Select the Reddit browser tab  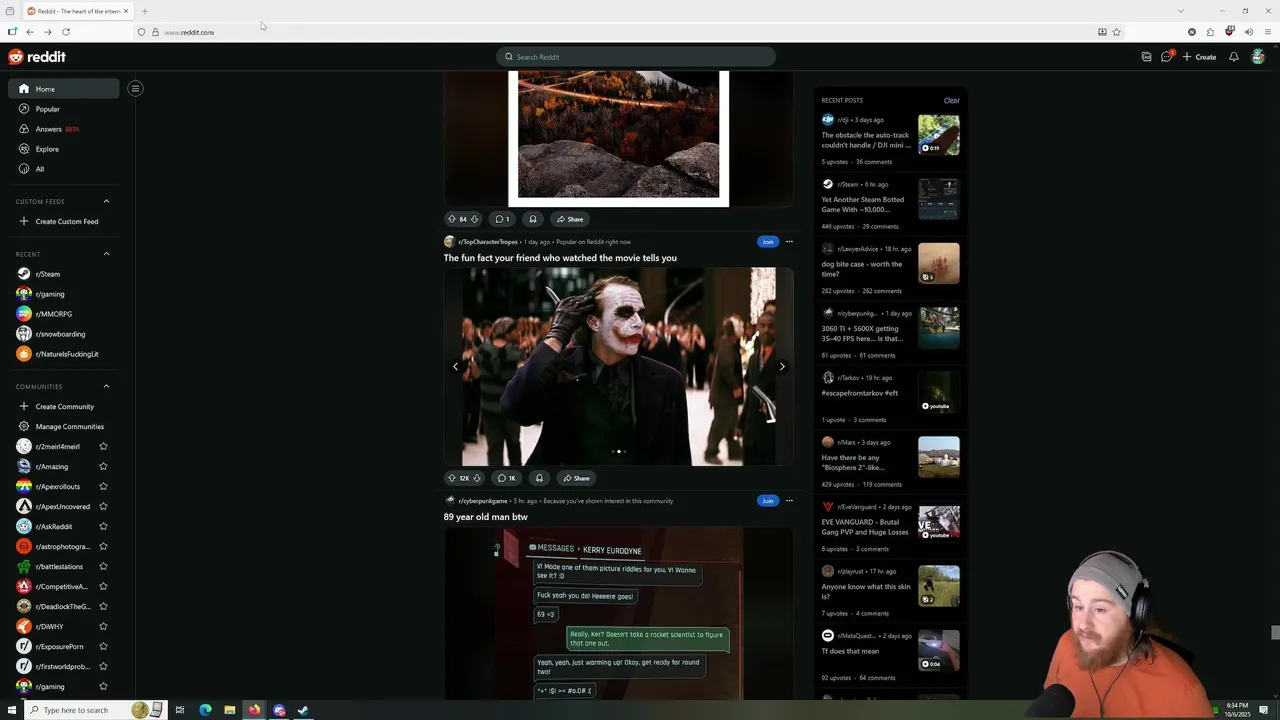[x=78, y=11]
